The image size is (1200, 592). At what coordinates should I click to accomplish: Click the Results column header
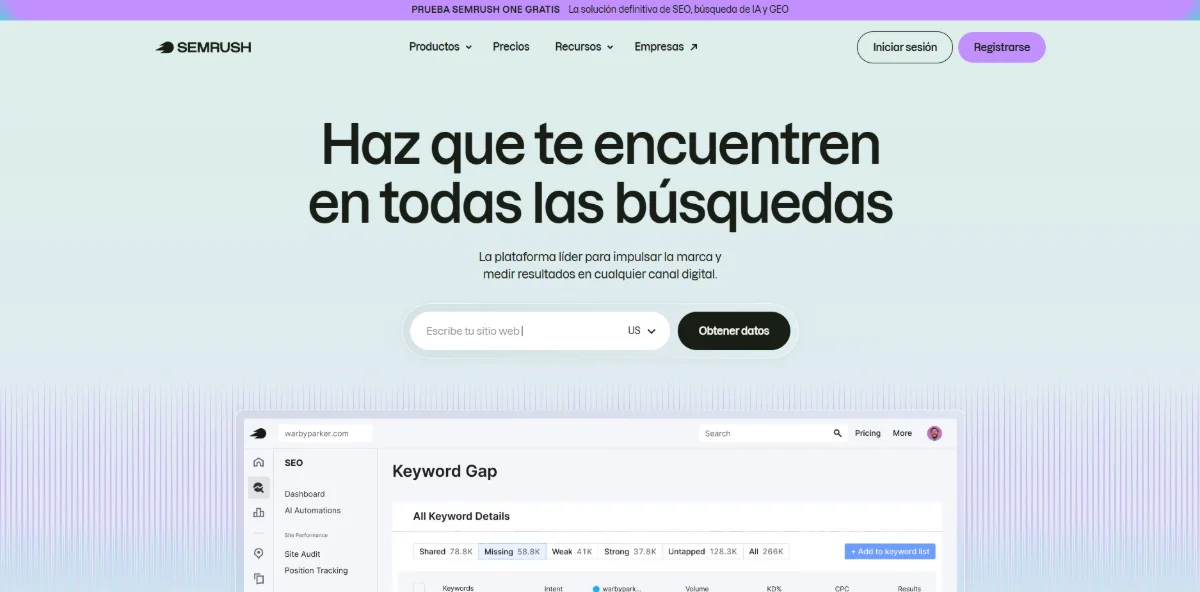[x=909, y=588]
